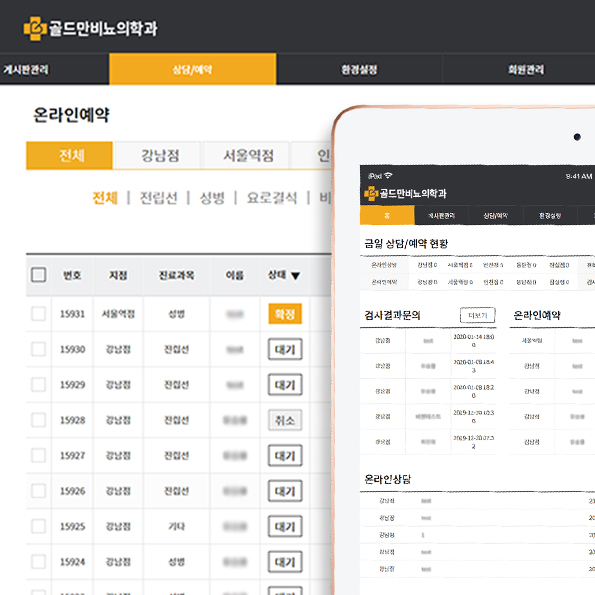Viewport: 595px width, 595px height.
Task: Click the 금일 상담/예약 현황 heading on iPad
Action: (x=406, y=243)
